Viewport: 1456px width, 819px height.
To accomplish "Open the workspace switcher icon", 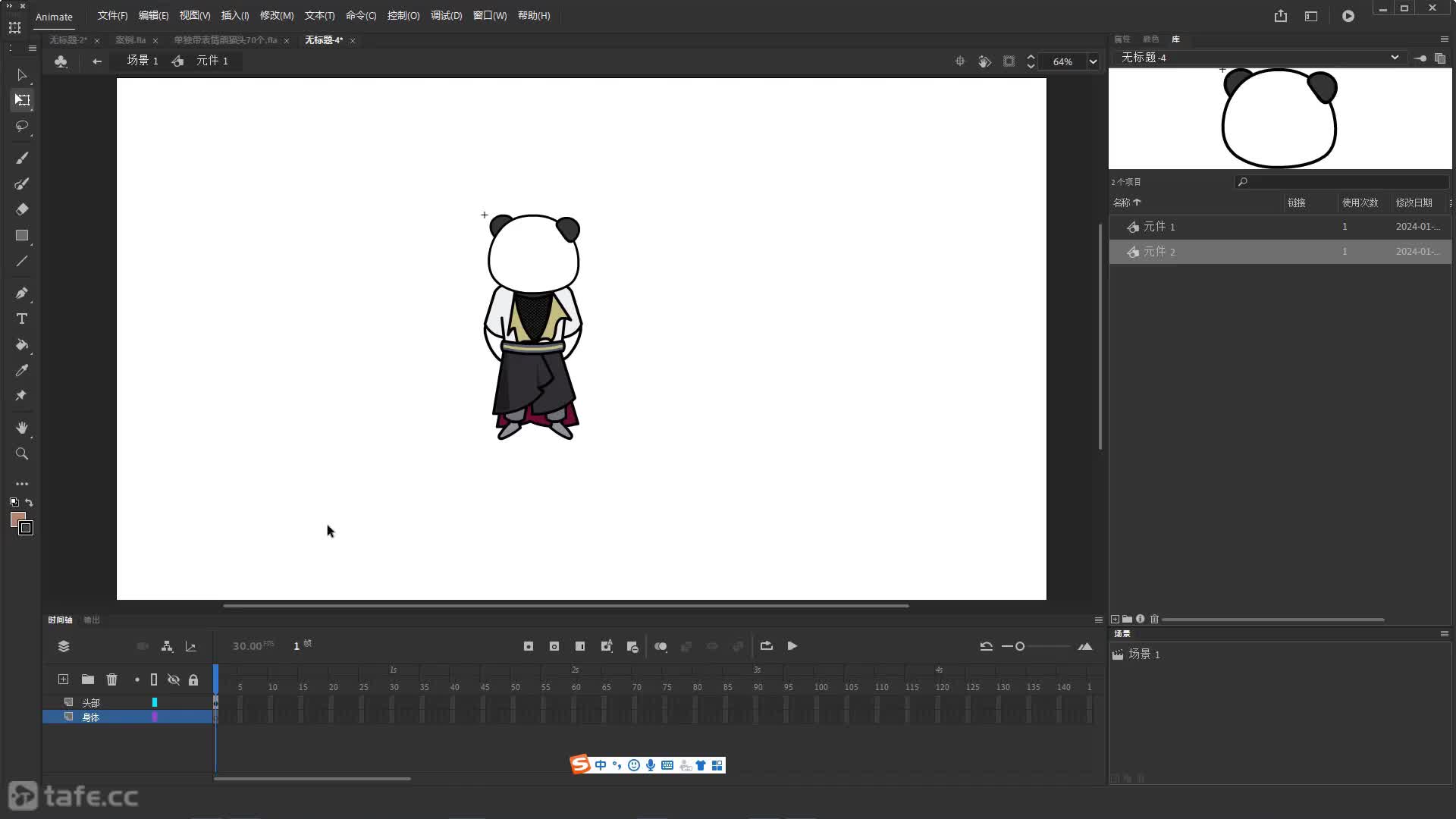I will (1311, 16).
